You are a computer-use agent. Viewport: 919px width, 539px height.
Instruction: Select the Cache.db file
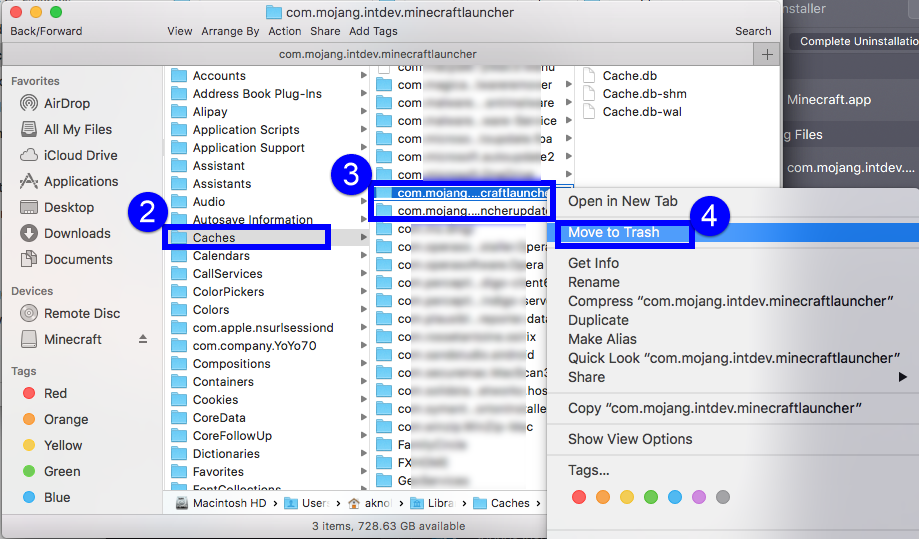coord(629,76)
